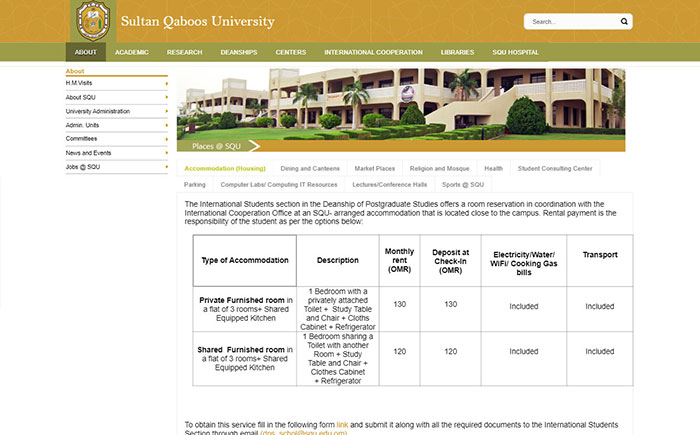This screenshot has width=700, height=435.
Task: Click the Committees sidebar link
Action: [x=81, y=138]
